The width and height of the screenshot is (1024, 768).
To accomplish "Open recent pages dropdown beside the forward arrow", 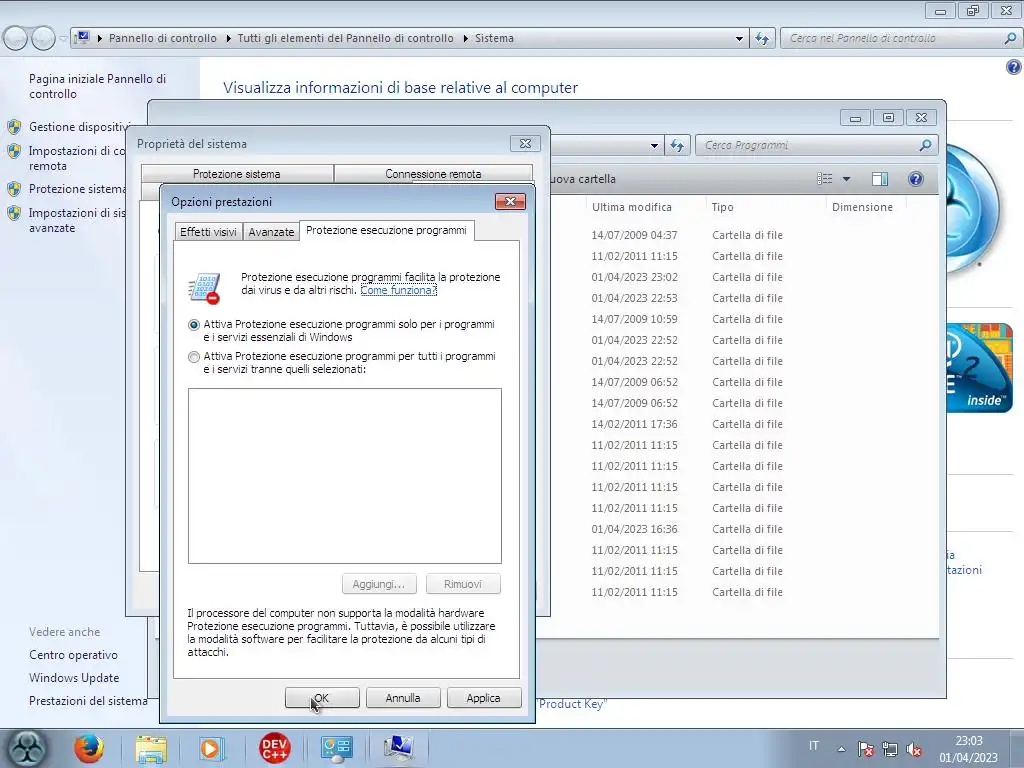I will point(63,39).
